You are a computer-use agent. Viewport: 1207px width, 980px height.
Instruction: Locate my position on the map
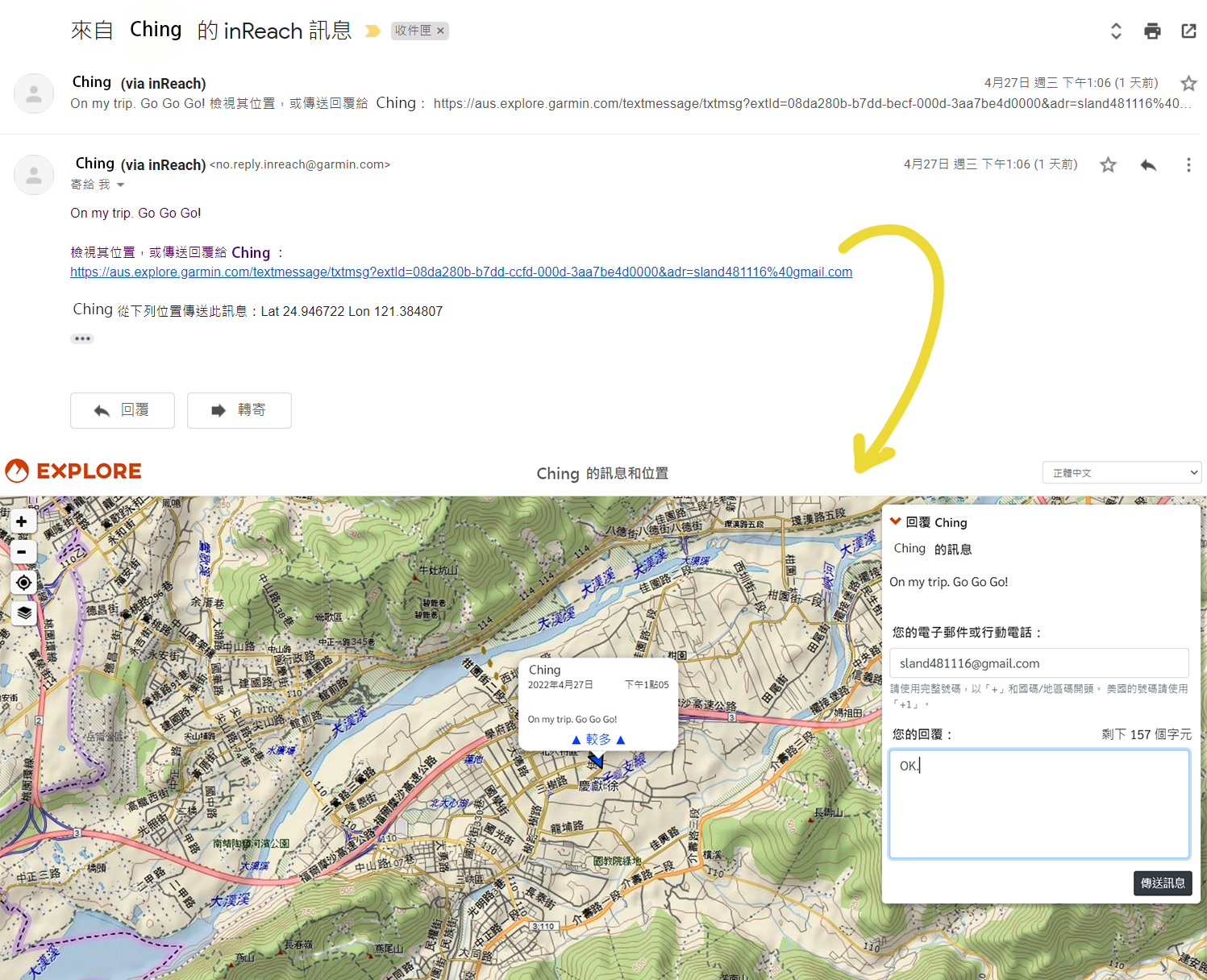[23, 583]
